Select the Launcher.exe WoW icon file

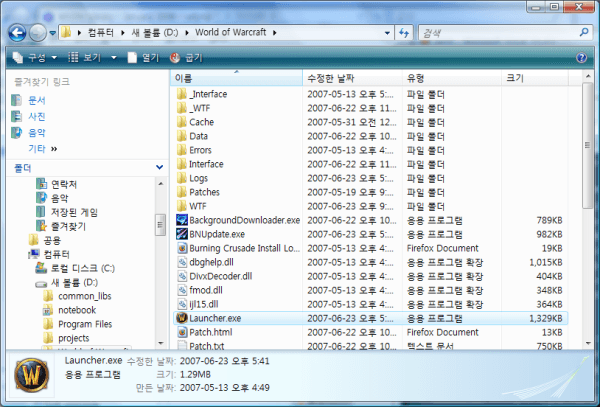tap(215, 318)
